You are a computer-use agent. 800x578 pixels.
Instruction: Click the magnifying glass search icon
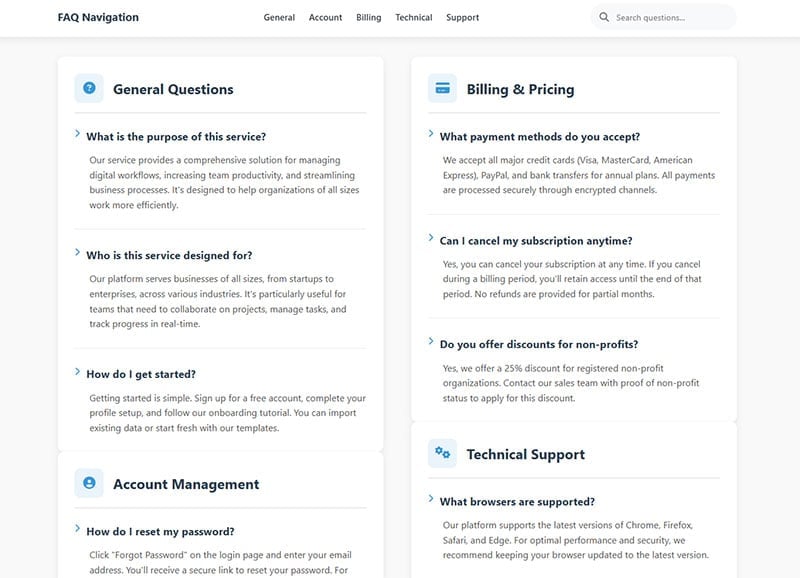(604, 17)
